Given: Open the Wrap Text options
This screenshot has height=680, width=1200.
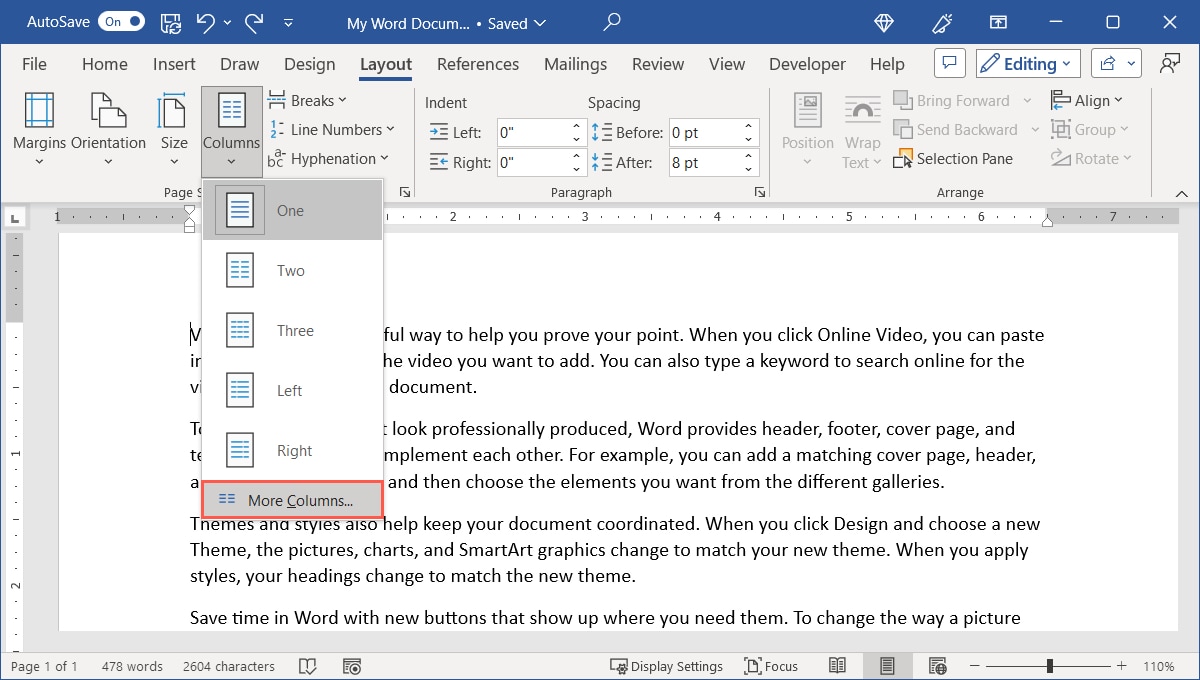Looking at the screenshot, I should 861,135.
